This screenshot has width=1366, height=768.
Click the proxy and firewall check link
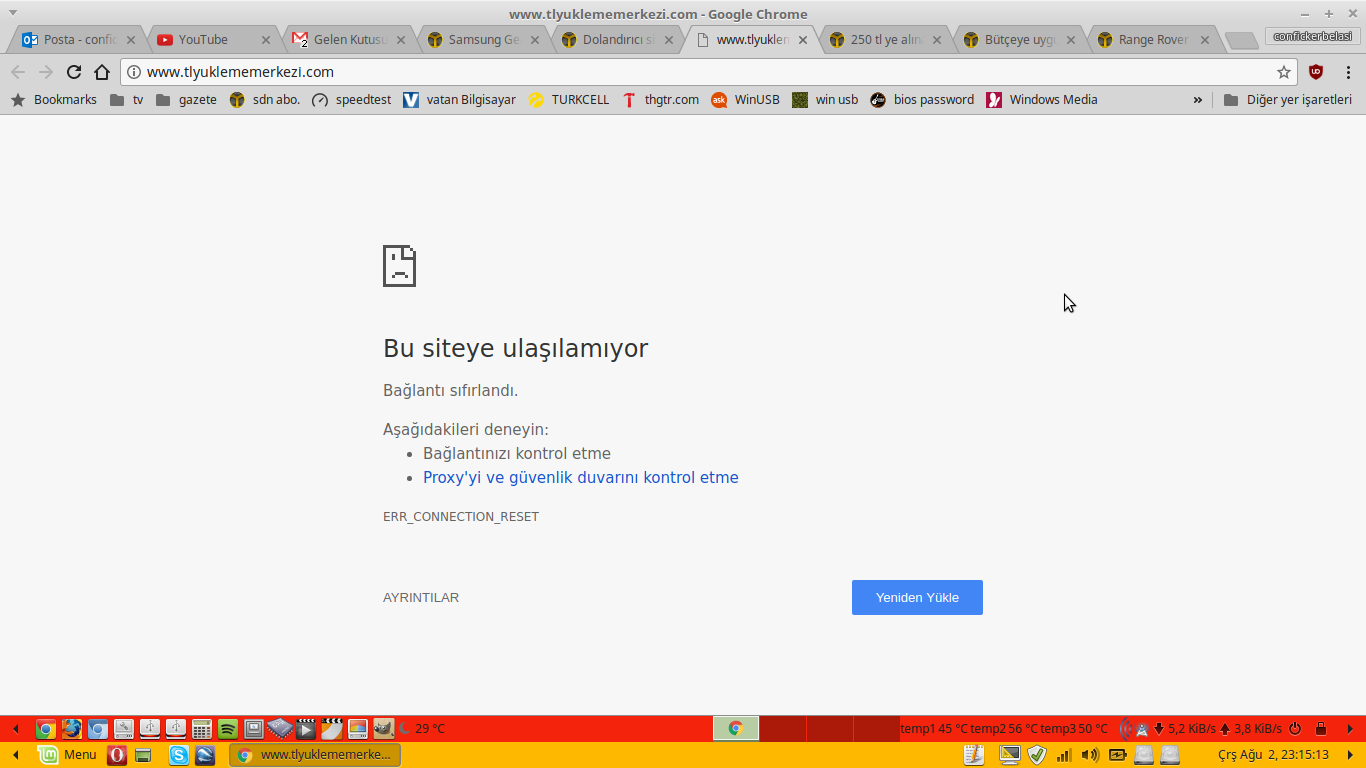point(580,478)
